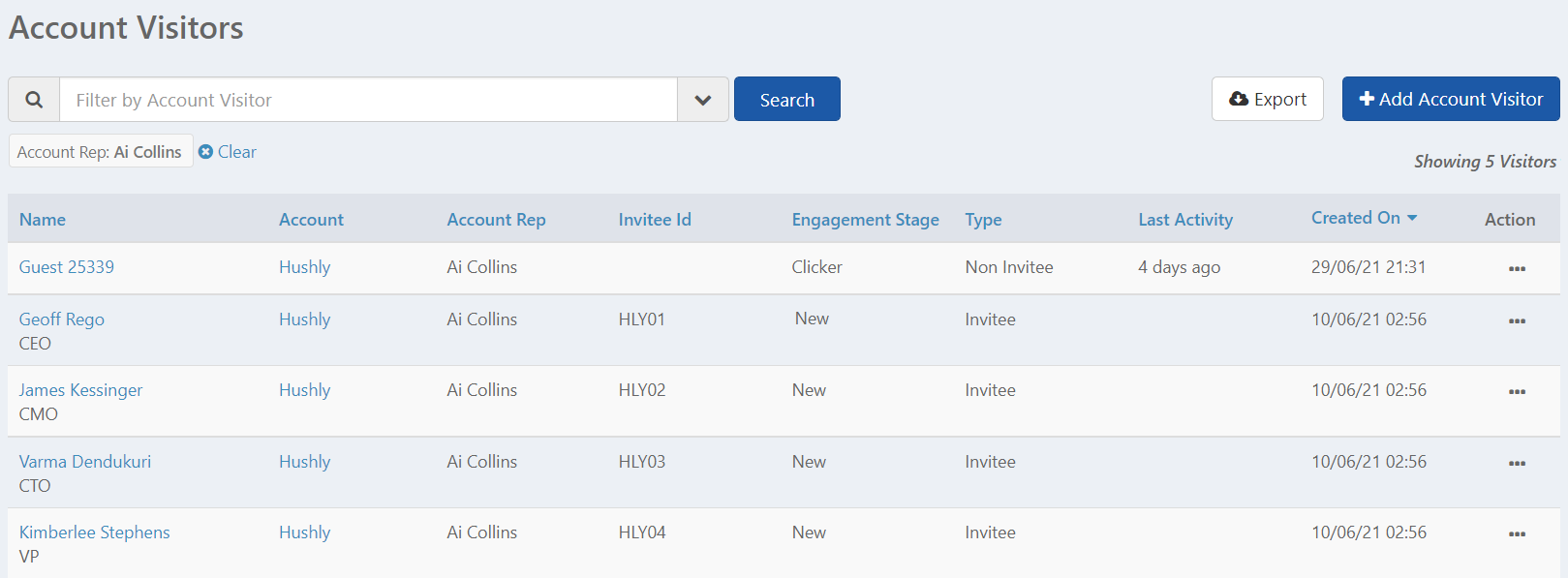Viewport: 1568px width, 578px height.
Task: Click the Search button
Action: click(787, 99)
